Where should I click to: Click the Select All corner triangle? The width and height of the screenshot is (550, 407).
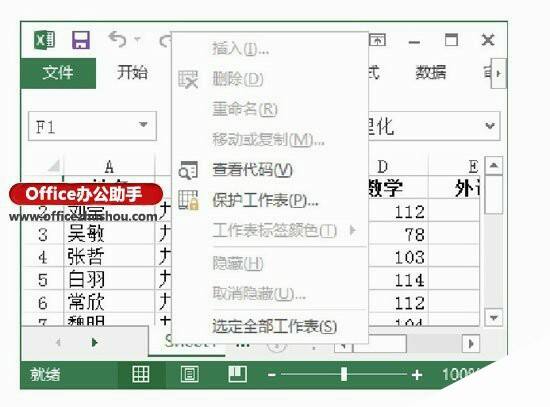pyautogui.click(x=54, y=165)
